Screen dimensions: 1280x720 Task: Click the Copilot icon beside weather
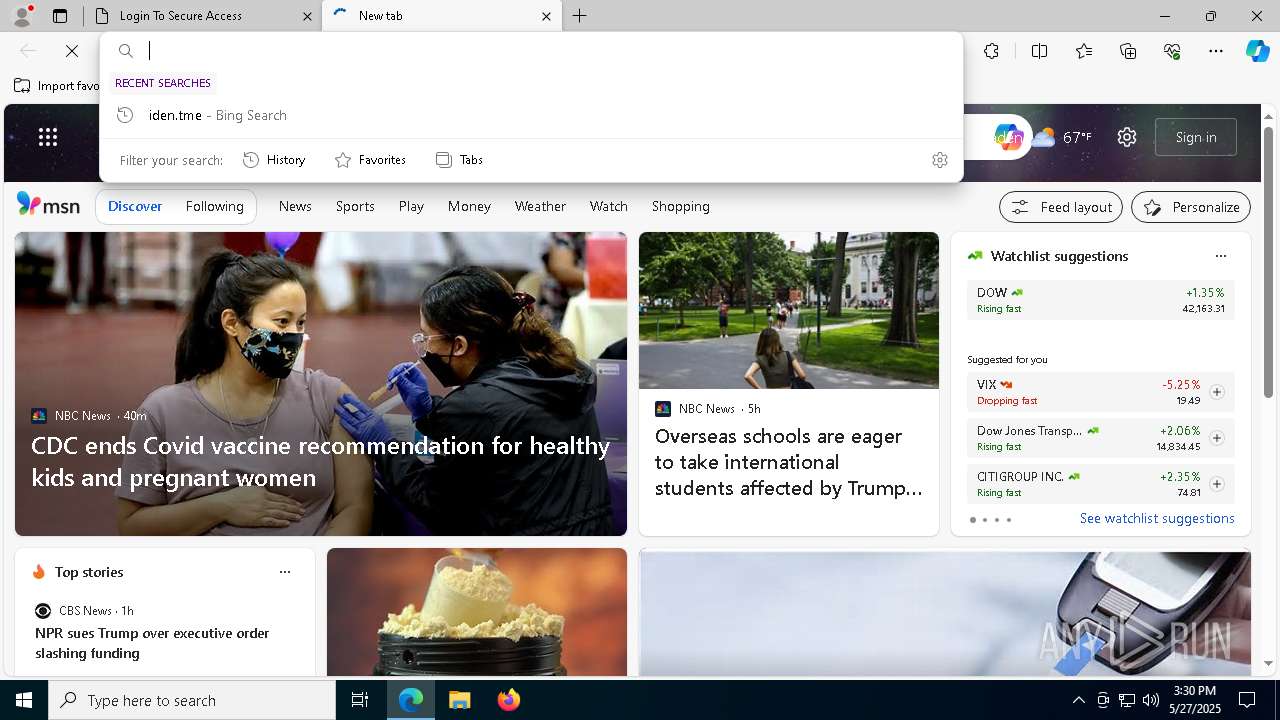(1008, 137)
